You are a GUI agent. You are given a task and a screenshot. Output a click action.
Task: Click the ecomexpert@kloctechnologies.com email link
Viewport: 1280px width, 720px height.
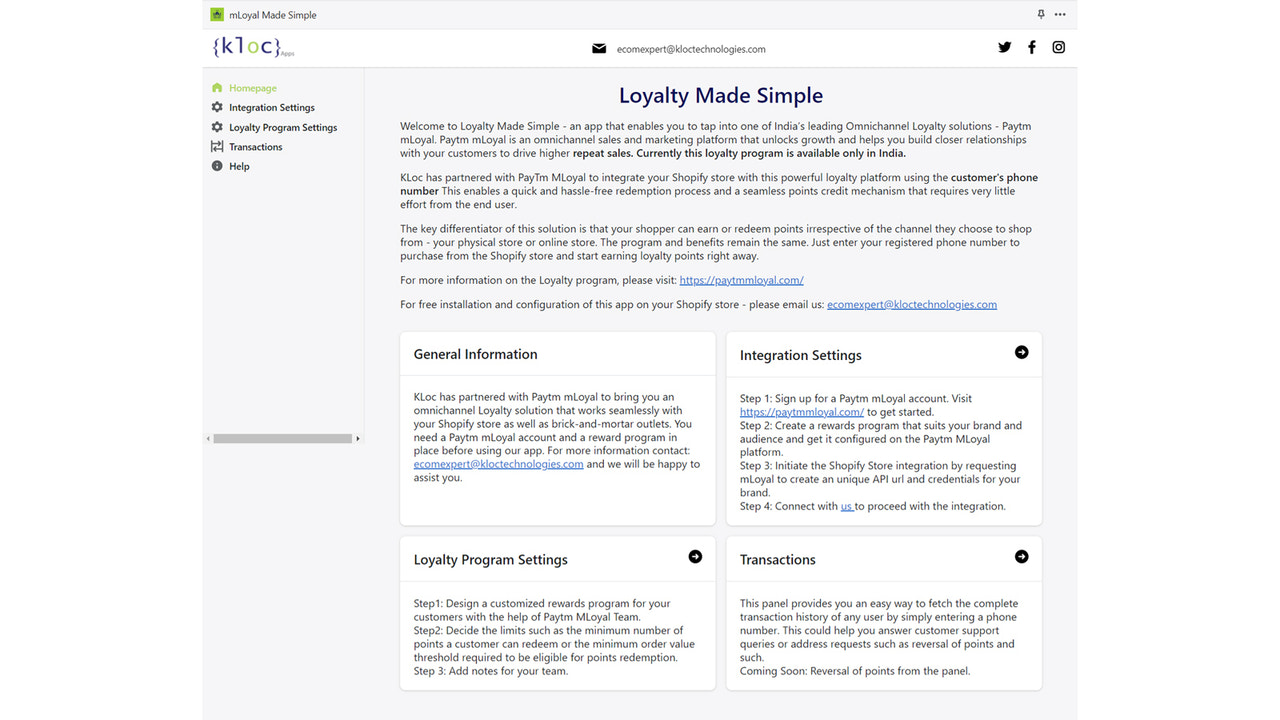[911, 304]
